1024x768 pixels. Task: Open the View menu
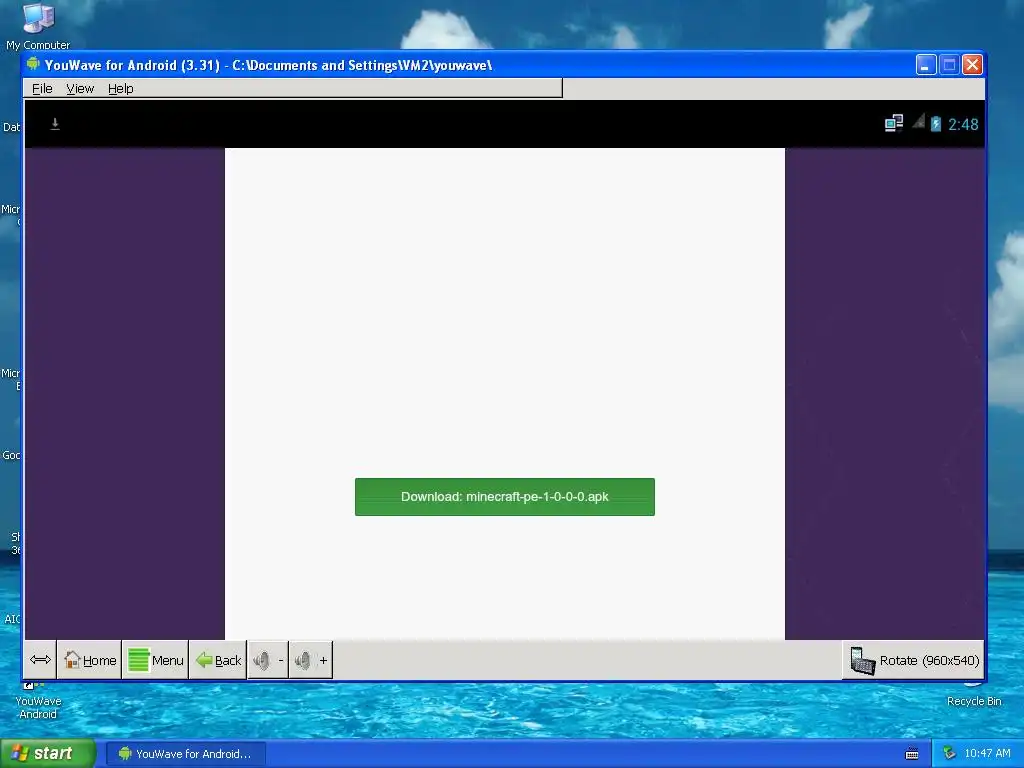pyautogui.click(x=80, y=89)
